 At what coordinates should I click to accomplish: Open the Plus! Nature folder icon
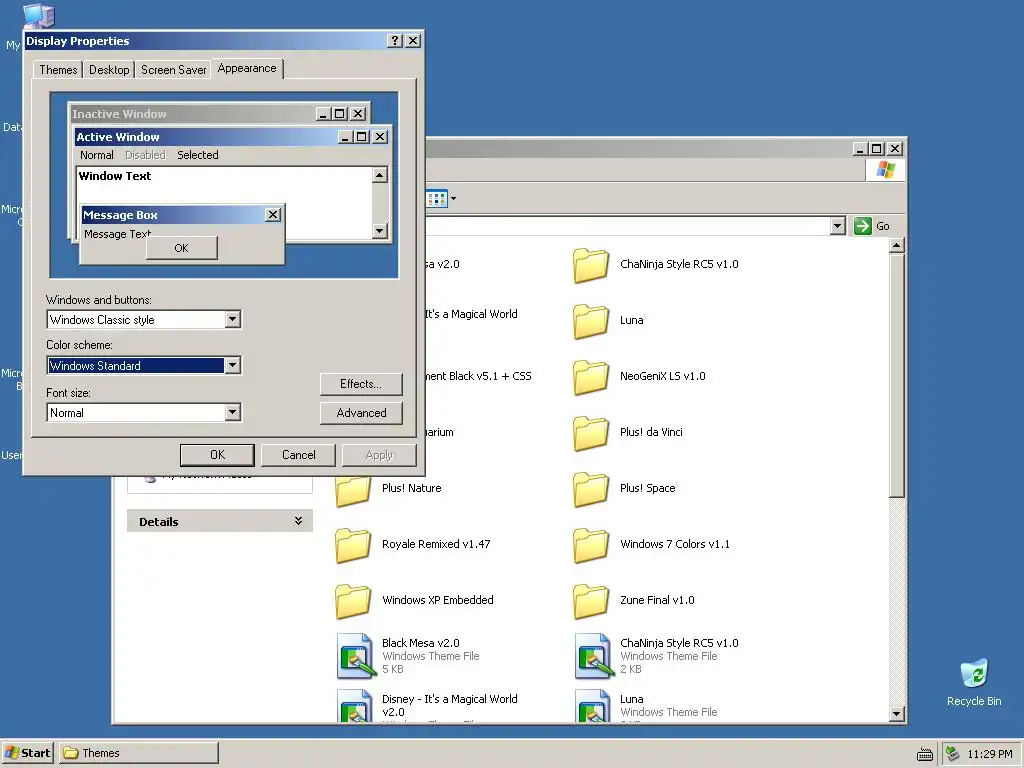pos(353,490)
